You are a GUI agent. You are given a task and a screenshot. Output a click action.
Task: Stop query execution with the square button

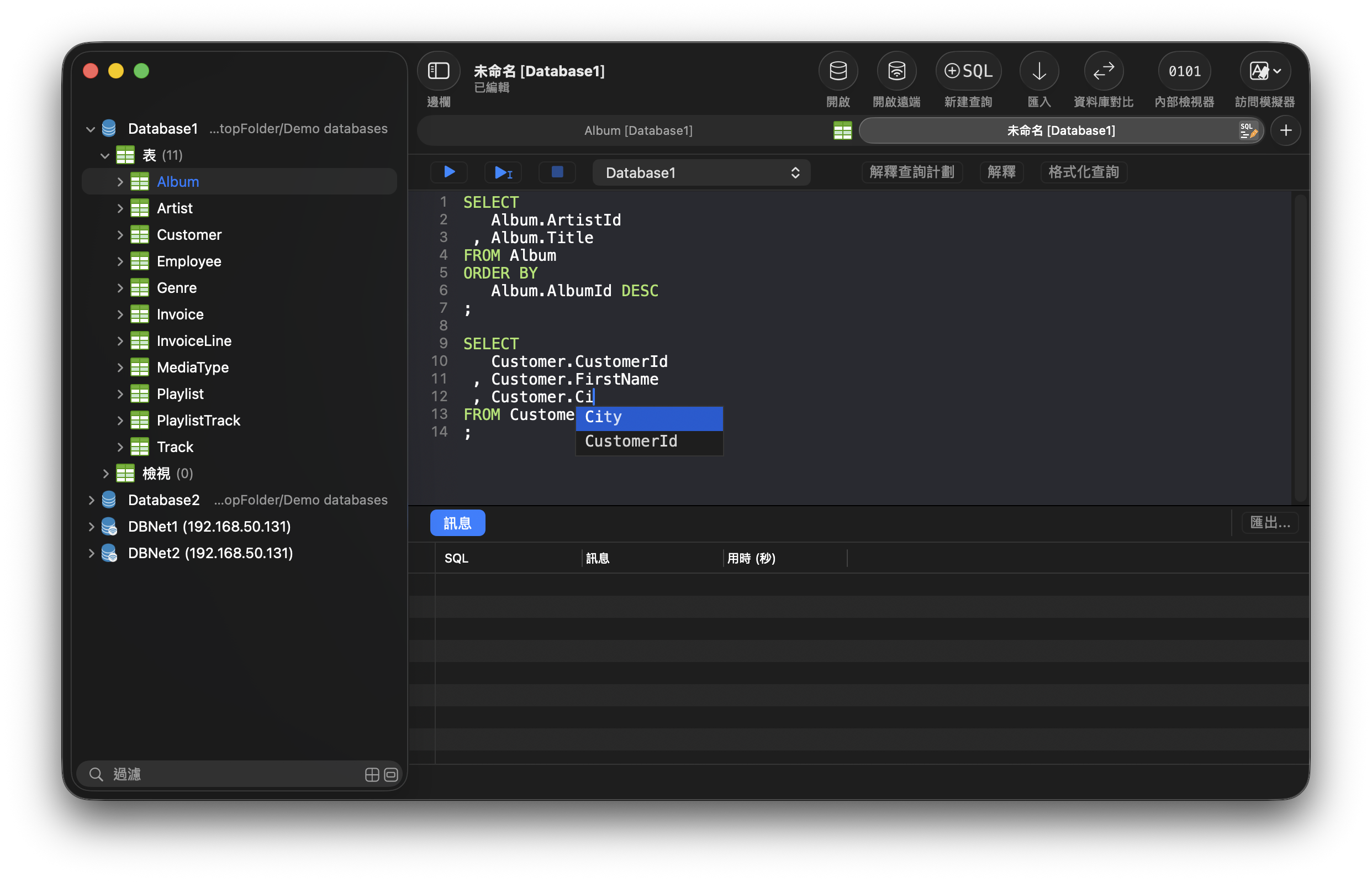tap(557, 172)
